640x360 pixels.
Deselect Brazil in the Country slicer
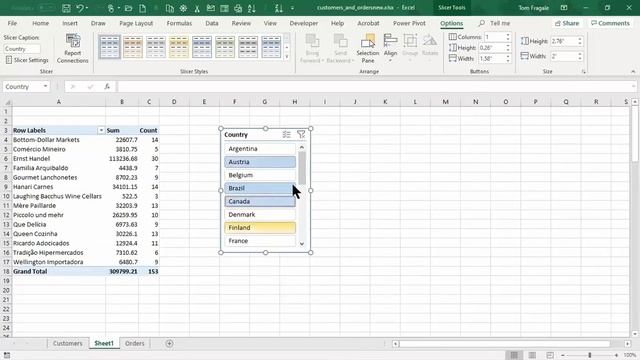[260, 188]
